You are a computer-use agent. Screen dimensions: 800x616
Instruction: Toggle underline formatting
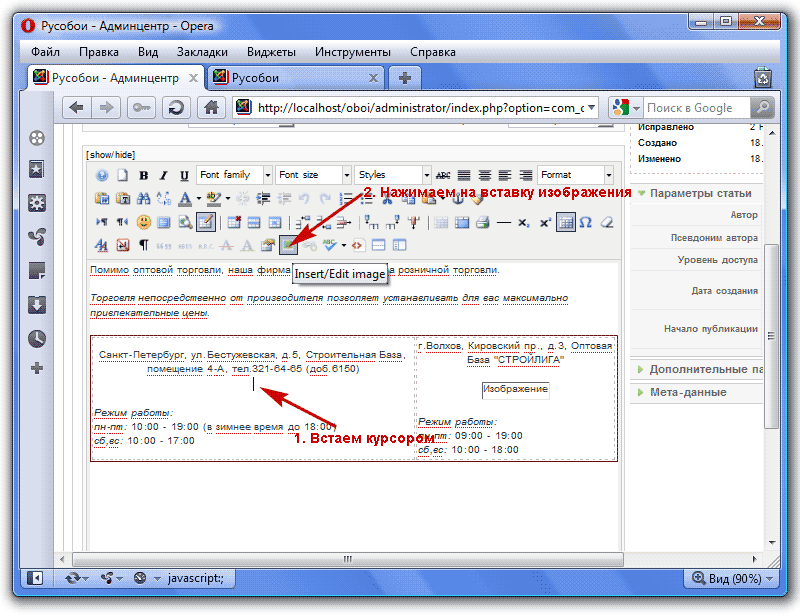click(x=184, y=175)
